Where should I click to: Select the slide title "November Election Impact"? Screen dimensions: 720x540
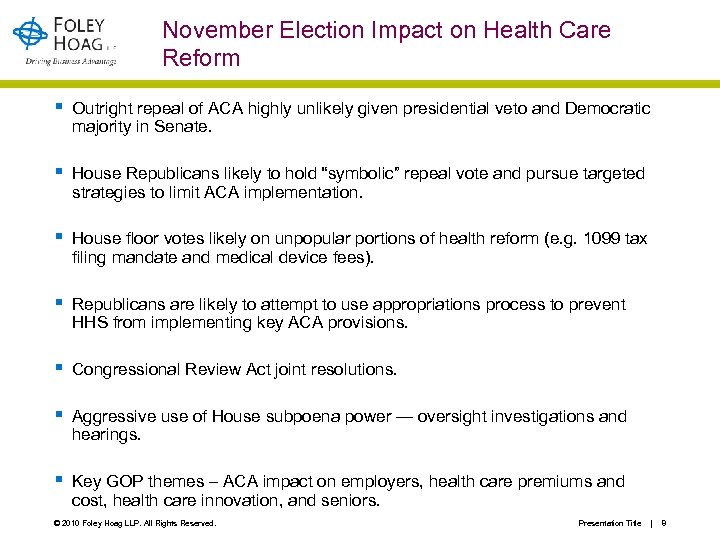386,44
